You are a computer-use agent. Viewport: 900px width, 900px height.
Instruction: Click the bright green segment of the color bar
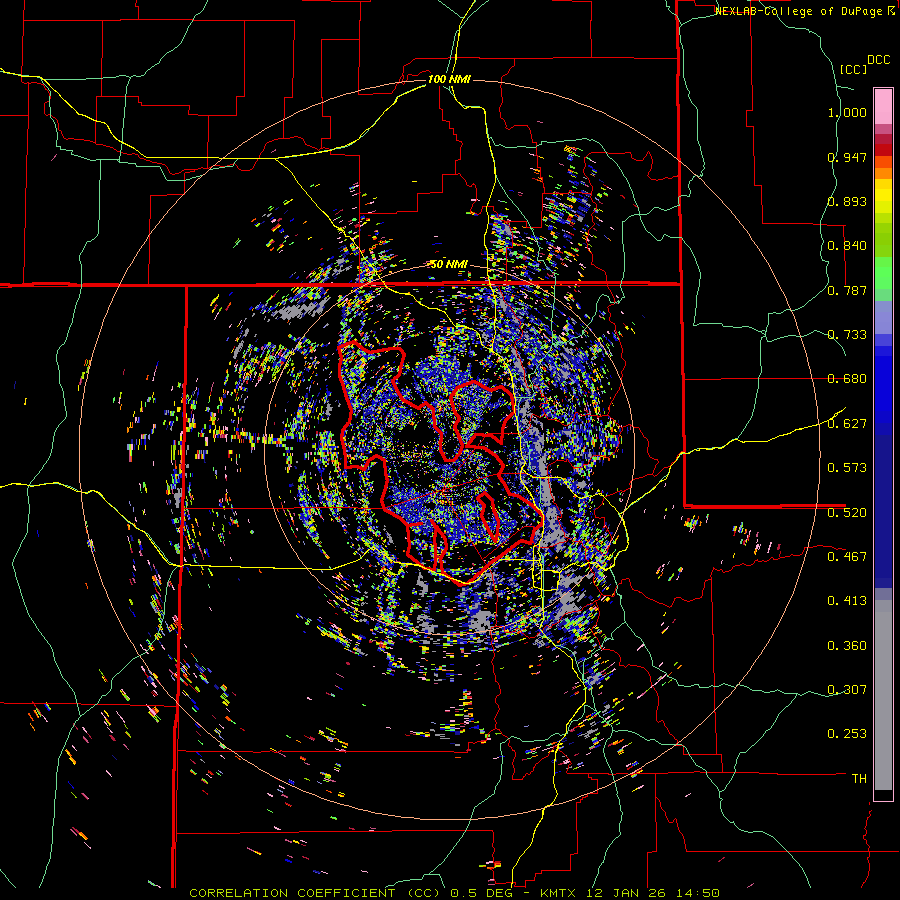[x=883, y=273]
